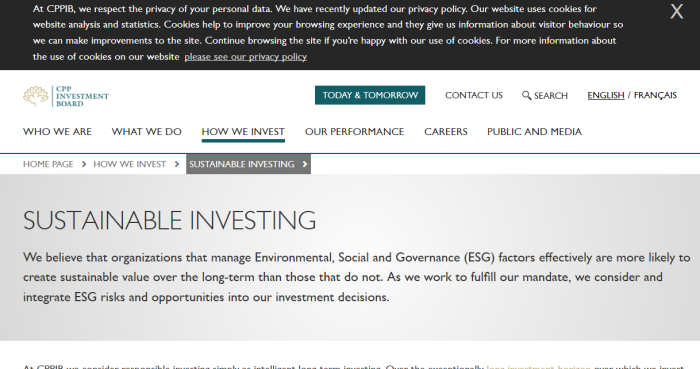Click the Search label in the header

tap(551, 95)
